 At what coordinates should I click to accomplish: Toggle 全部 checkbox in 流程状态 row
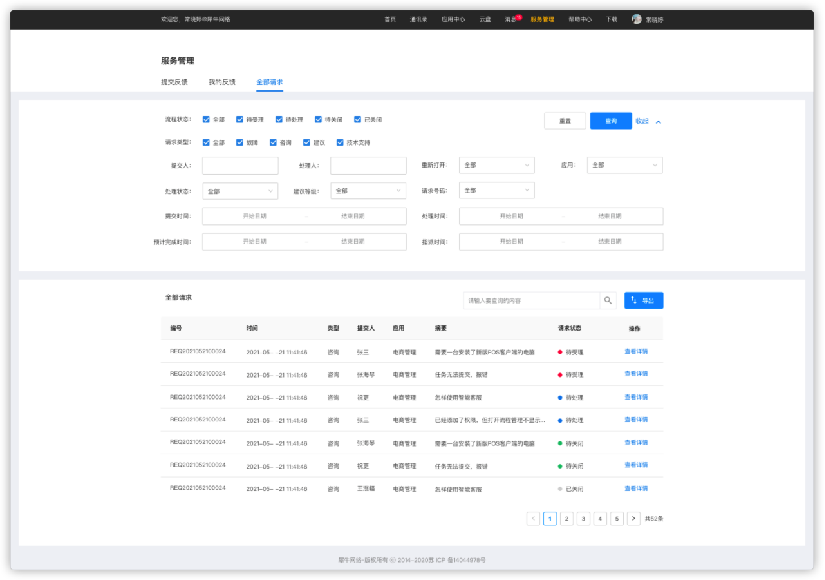pos(206,119)
